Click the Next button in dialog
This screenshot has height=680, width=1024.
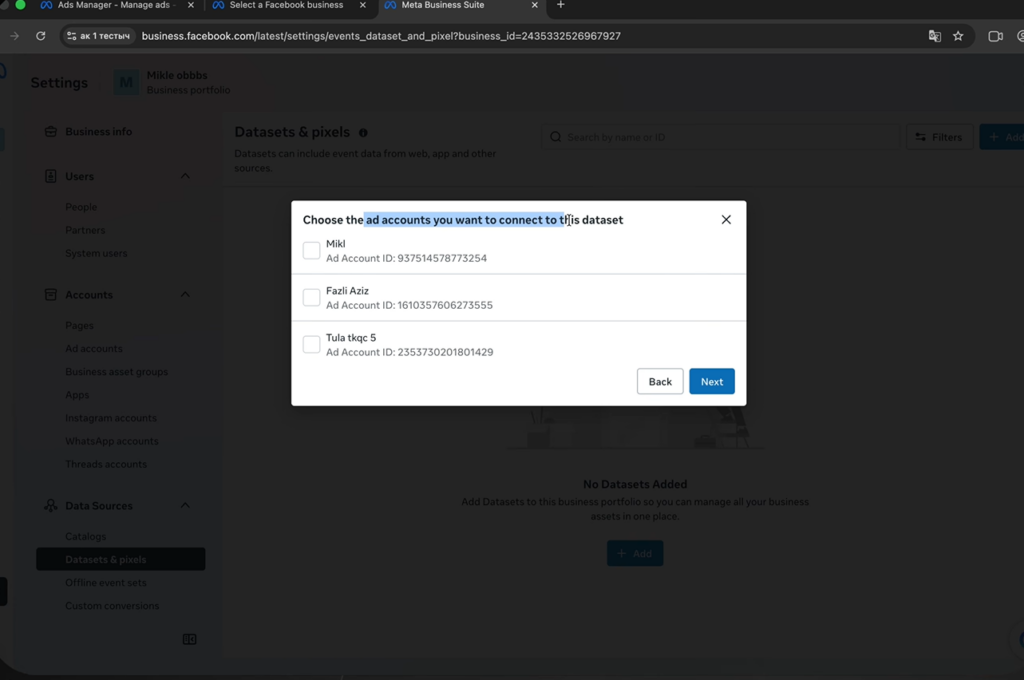712,381
